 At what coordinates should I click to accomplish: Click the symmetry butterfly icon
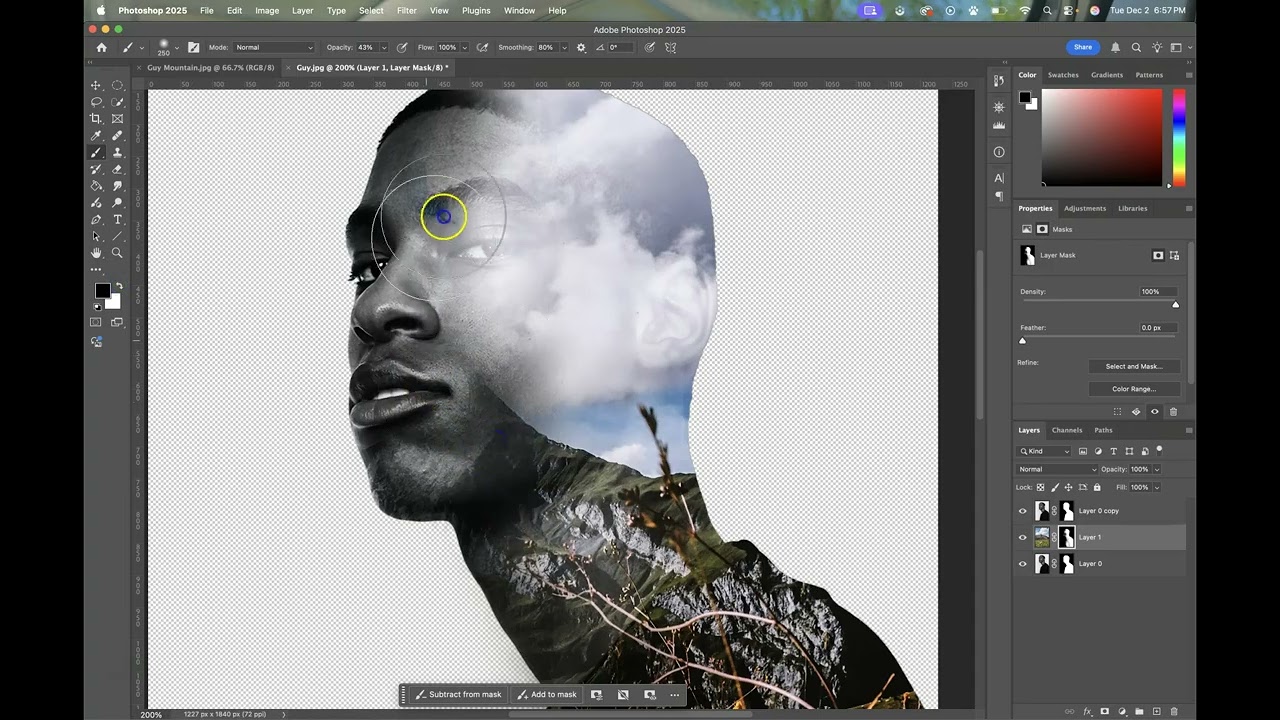pyautogui.click(x=671, y=47)
